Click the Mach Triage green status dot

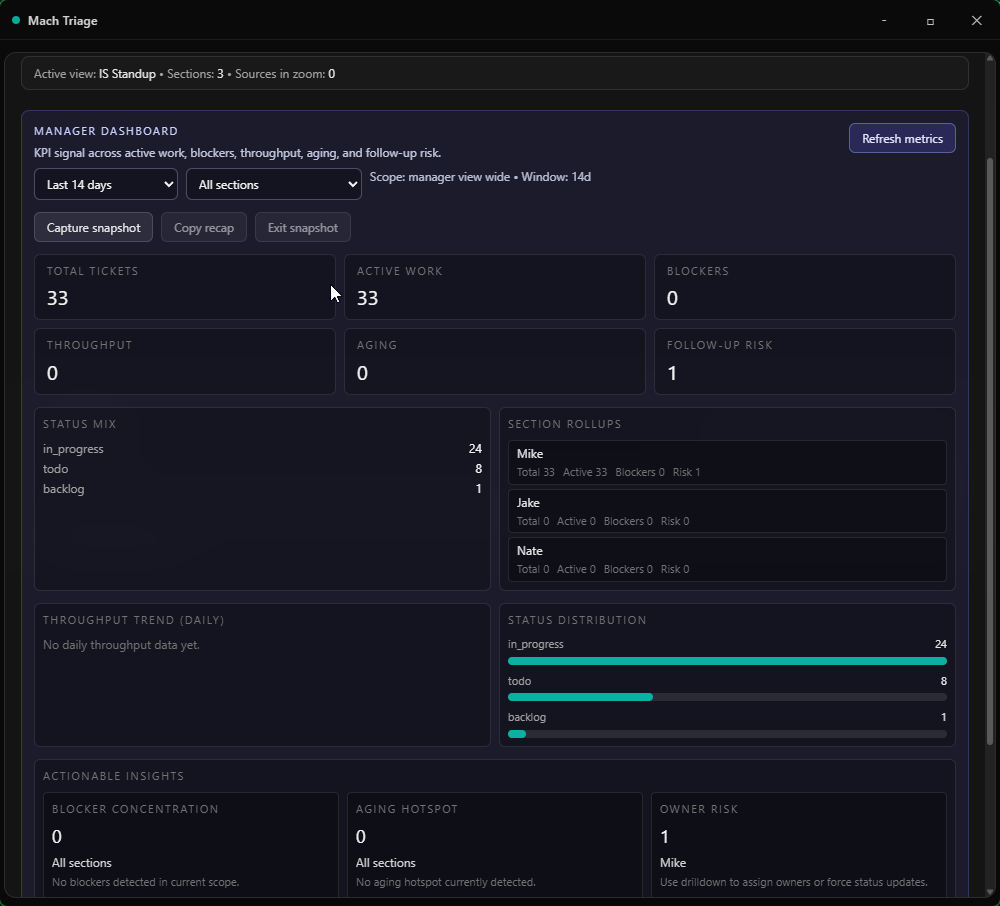point(16,20)
